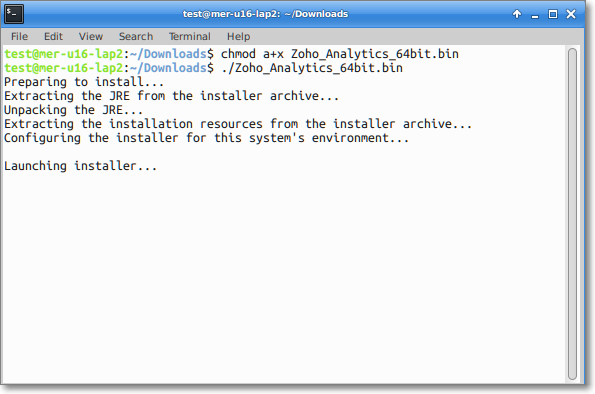Click the 'Configuring the installer' output line

(x=206, y=138)
